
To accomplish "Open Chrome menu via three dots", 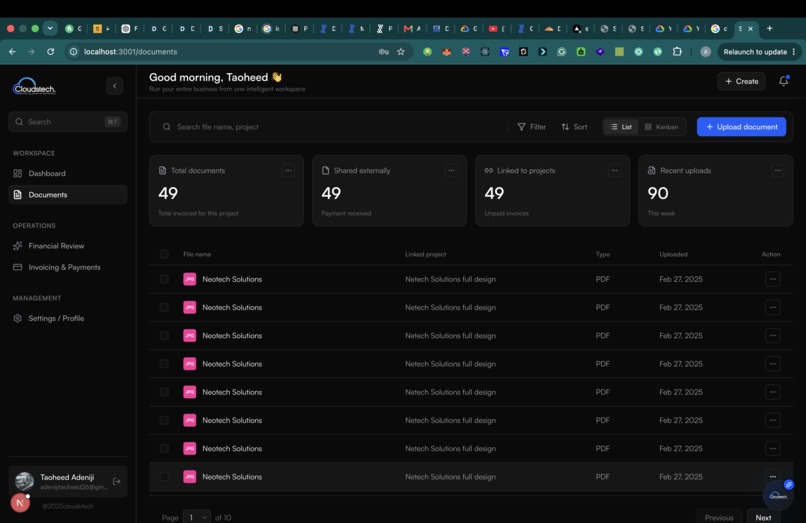I will click(794, 51).
